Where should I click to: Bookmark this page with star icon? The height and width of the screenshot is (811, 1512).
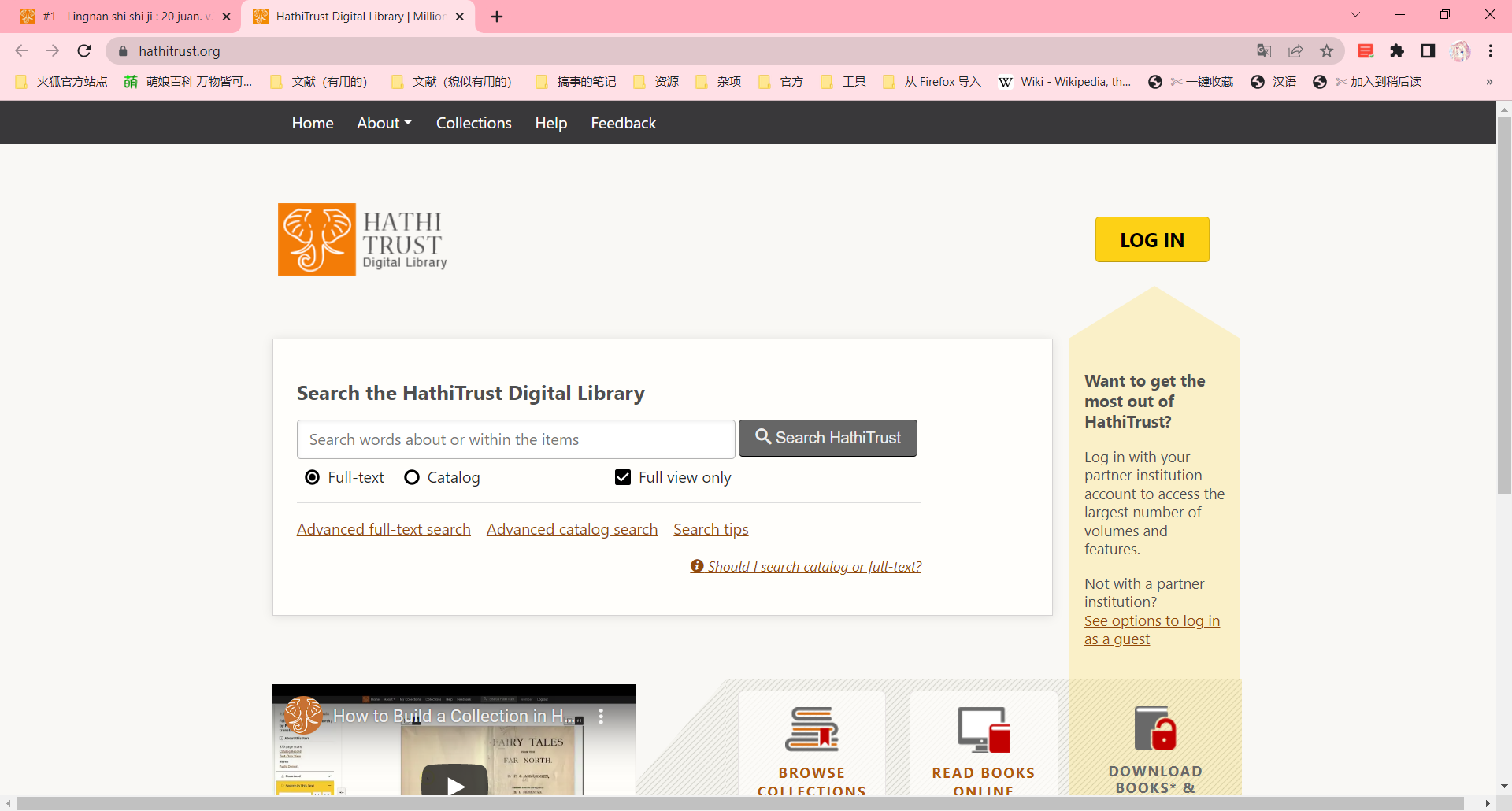click(1327, 51)
